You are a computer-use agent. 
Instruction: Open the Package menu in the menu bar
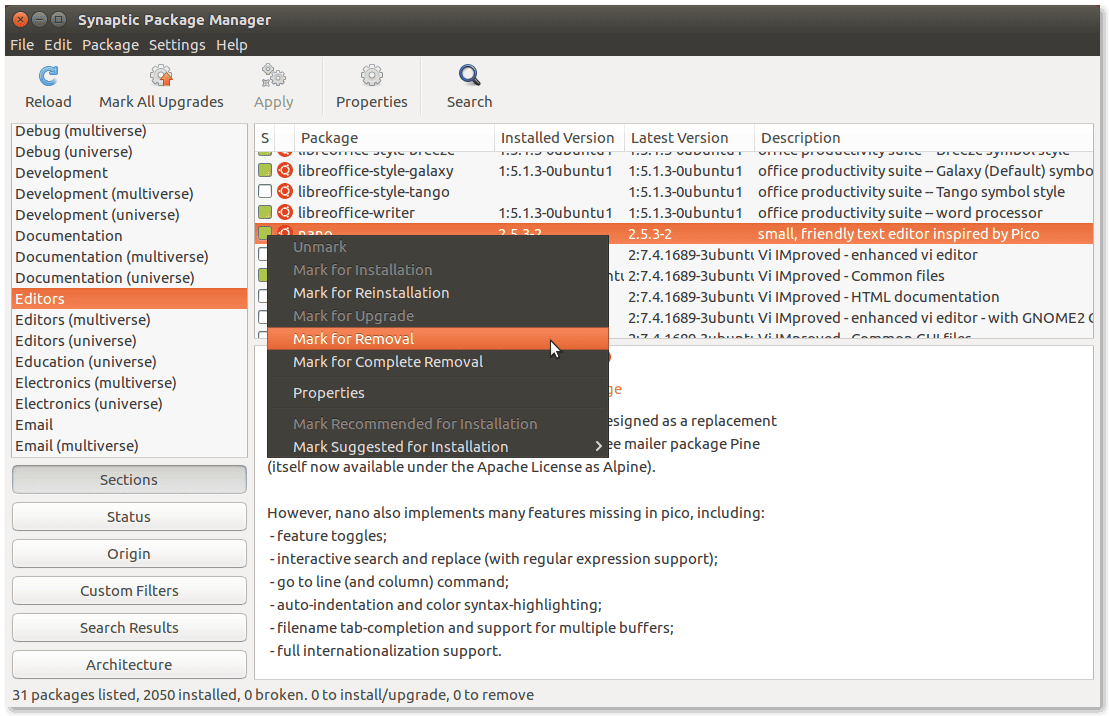110,45
